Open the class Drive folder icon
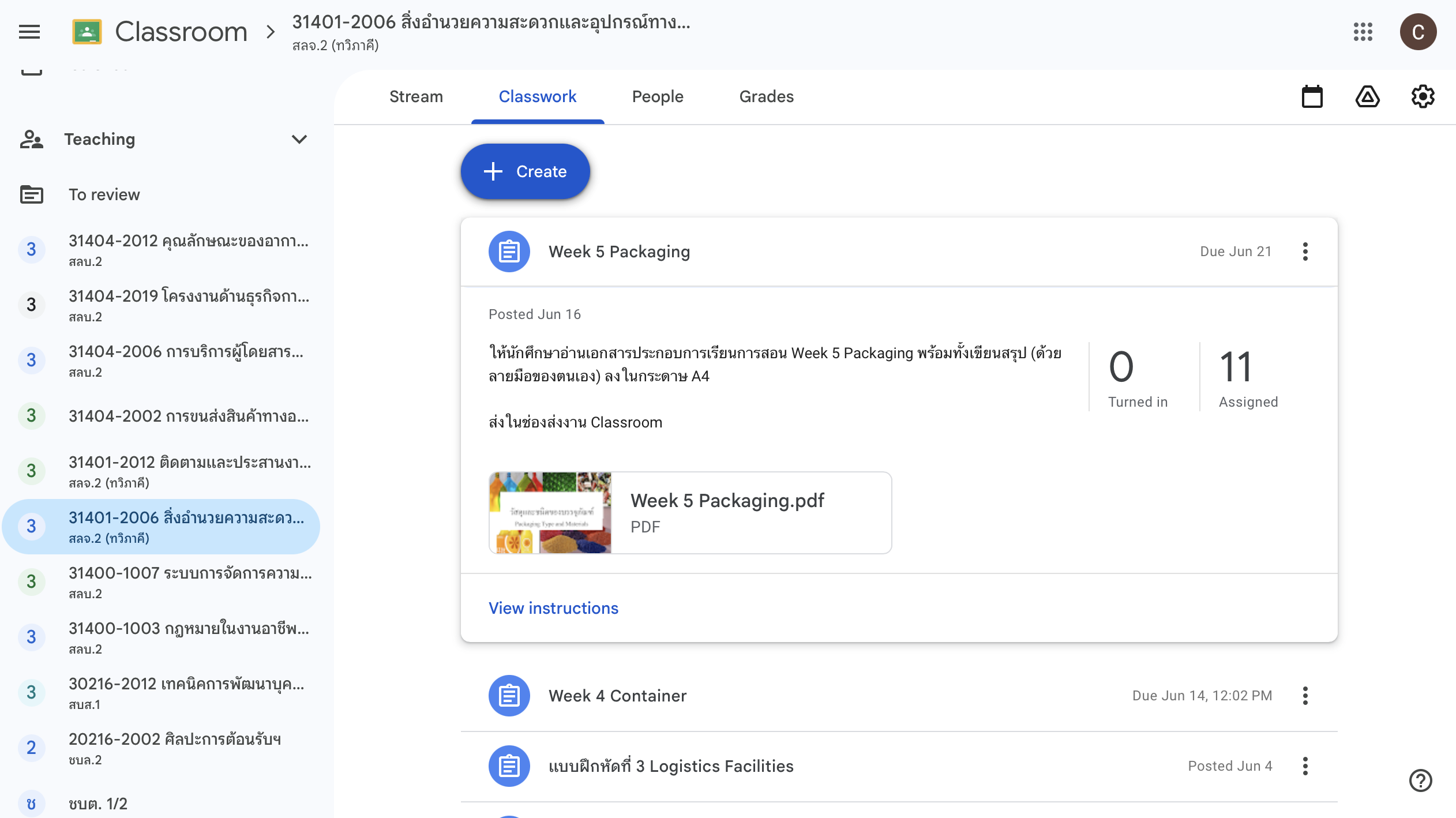 tap(1367, 97)
